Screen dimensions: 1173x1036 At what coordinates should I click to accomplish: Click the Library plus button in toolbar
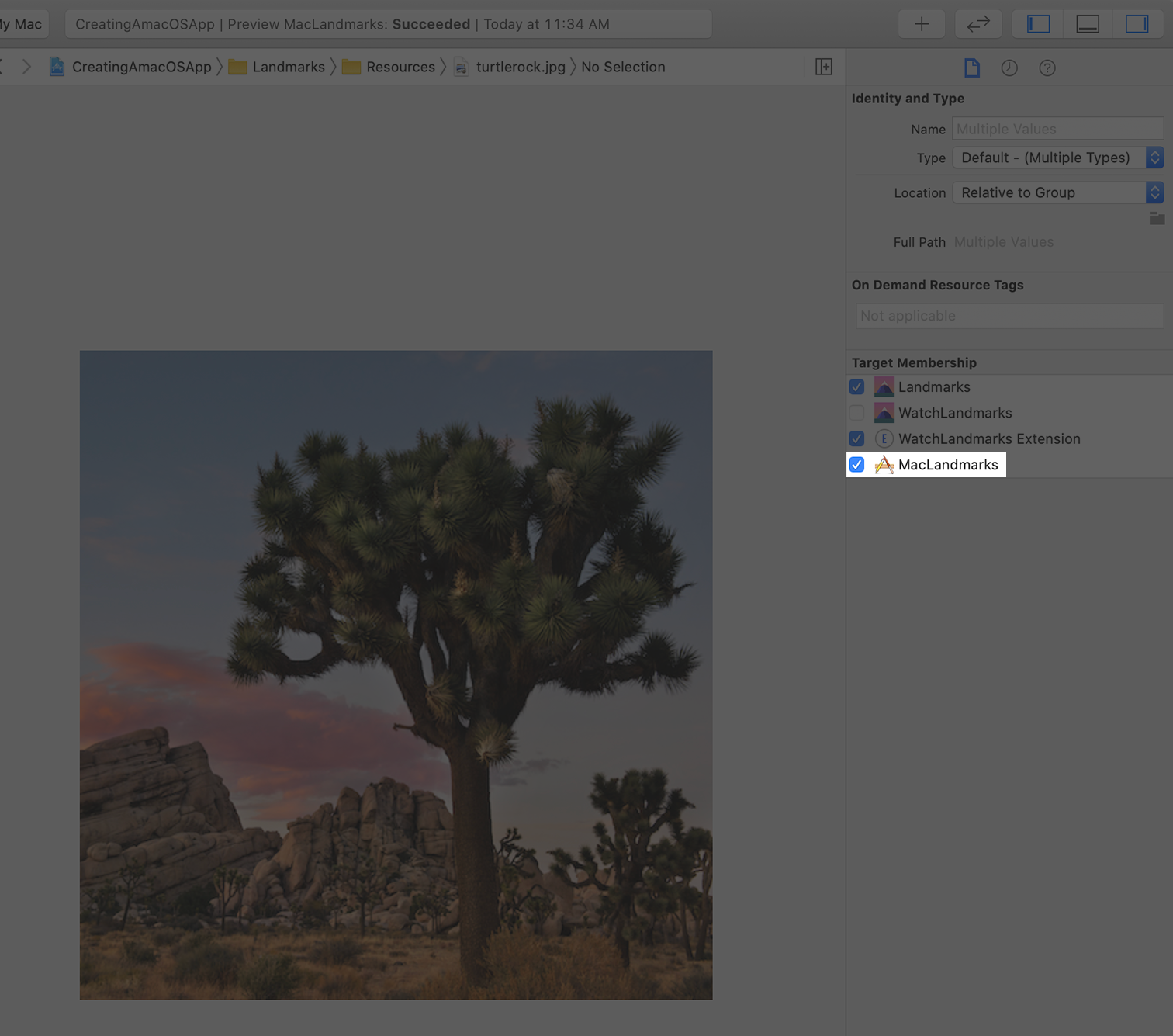[x=921, y=24]
